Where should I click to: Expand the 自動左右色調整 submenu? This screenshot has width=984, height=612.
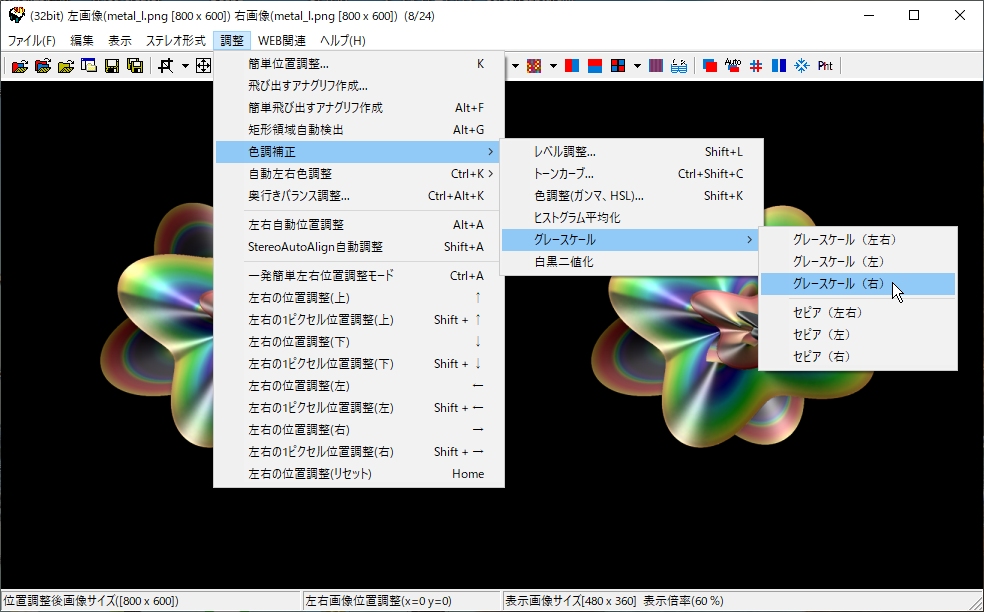coord(358,174)
